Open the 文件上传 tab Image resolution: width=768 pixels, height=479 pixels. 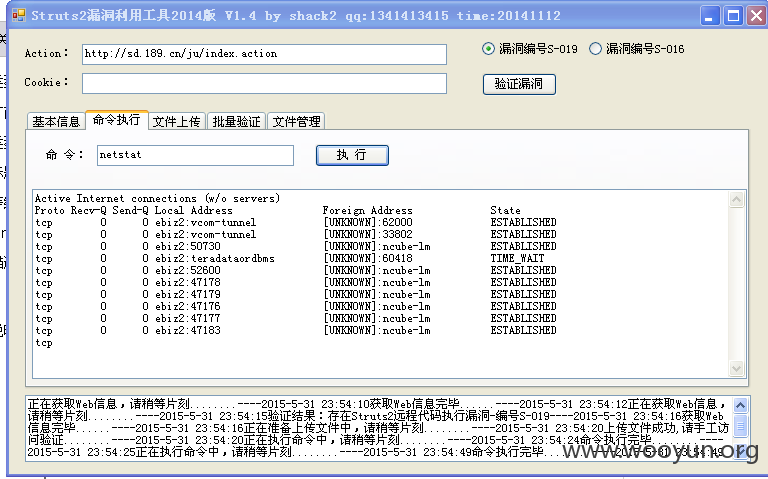point(176,121)
